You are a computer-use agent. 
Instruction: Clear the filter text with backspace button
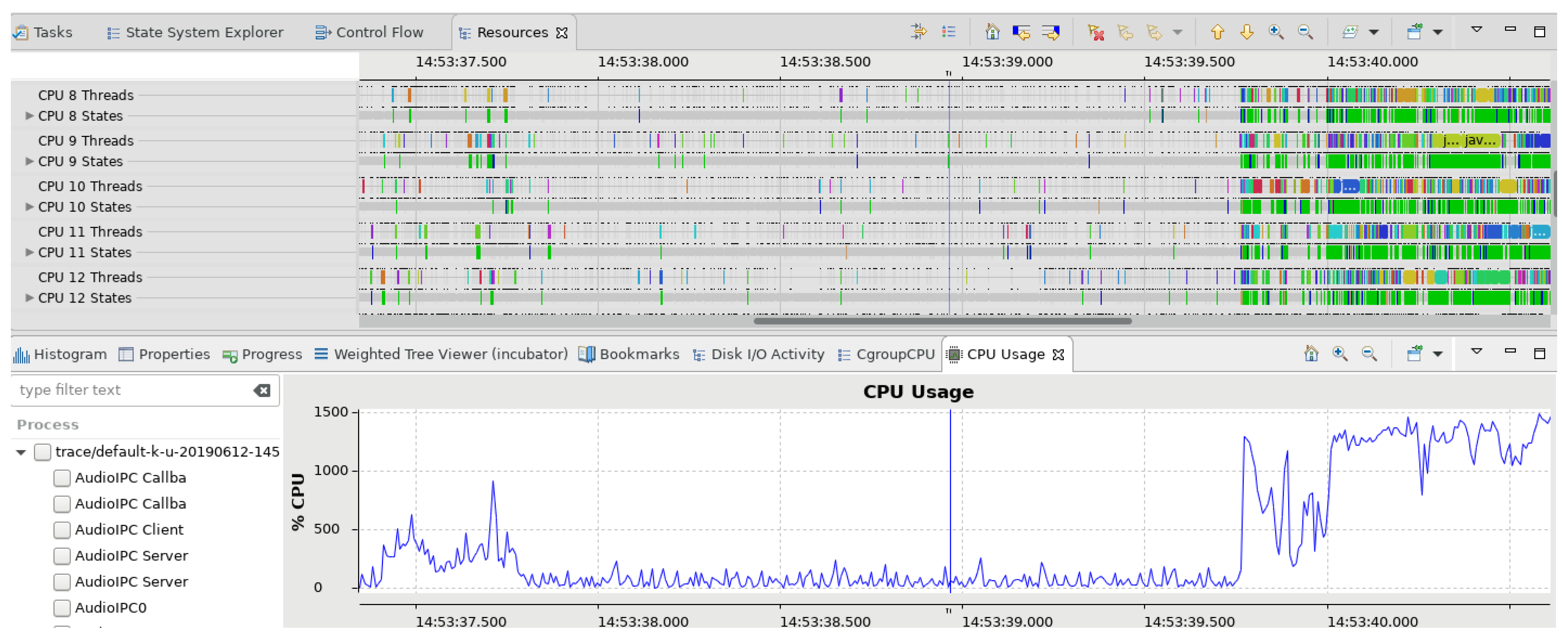click(x=262, y=390)
